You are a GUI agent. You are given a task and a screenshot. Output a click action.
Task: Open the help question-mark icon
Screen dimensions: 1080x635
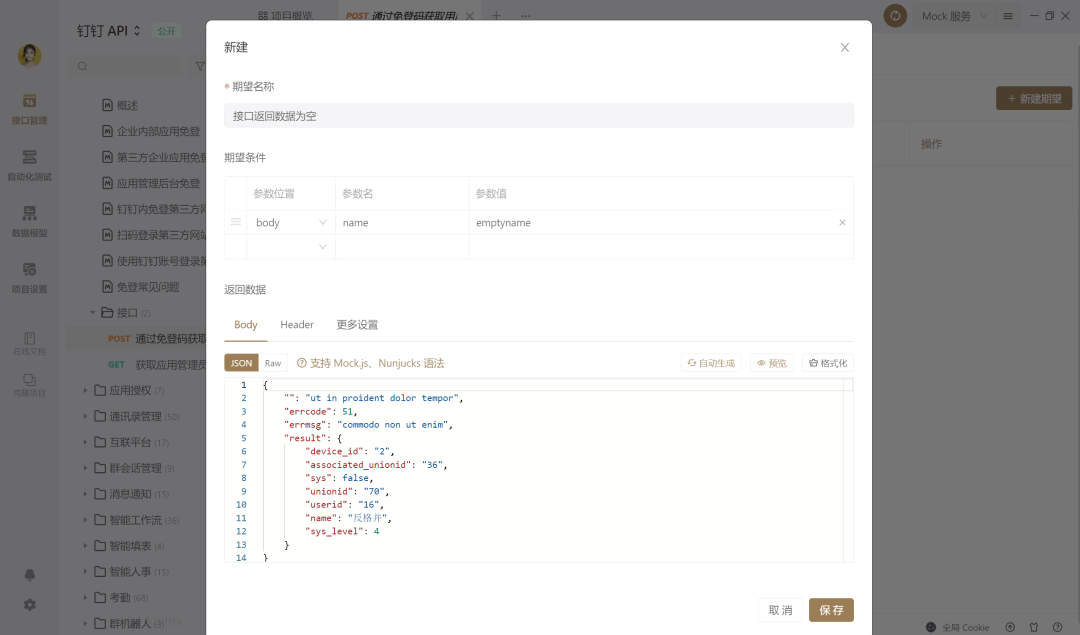point(1057,627)
